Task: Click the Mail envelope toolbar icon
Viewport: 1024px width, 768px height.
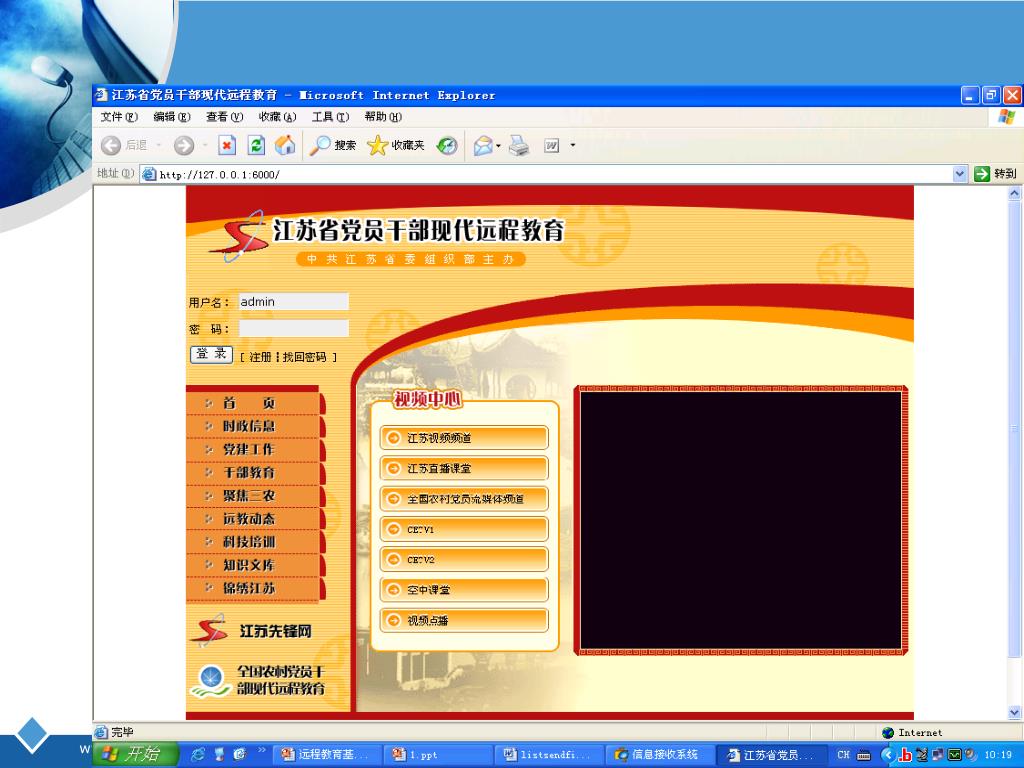Action: click(x=483, y=145)
